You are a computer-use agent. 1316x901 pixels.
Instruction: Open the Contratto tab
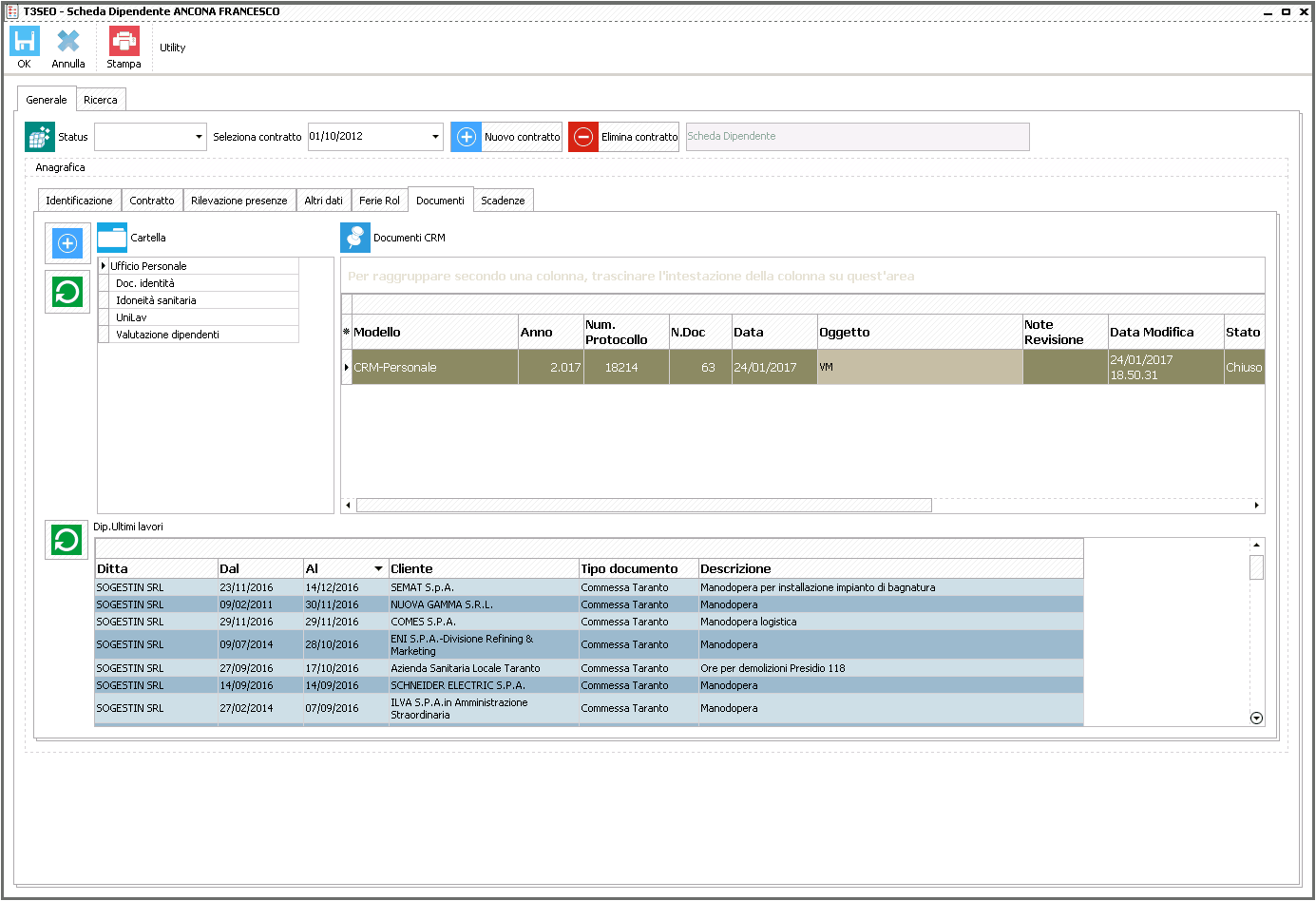[x=152, y=201]
